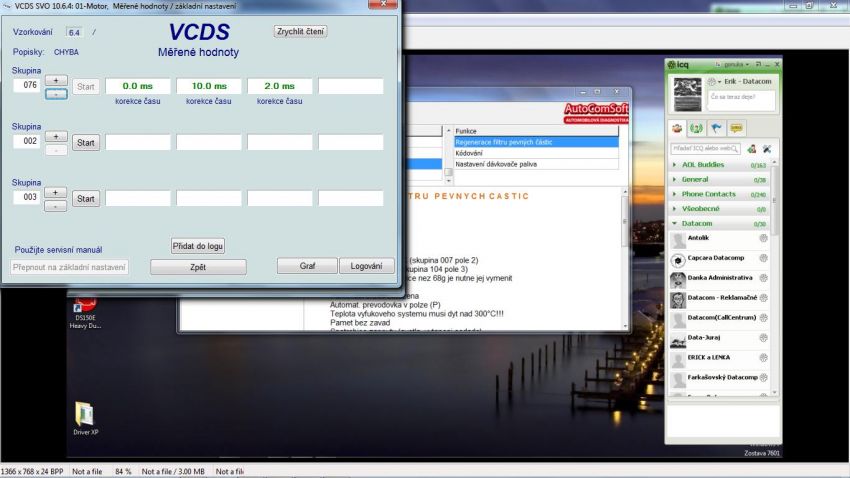Click status flower icon beside Danka Administrativa

click(x=763, y=277)
